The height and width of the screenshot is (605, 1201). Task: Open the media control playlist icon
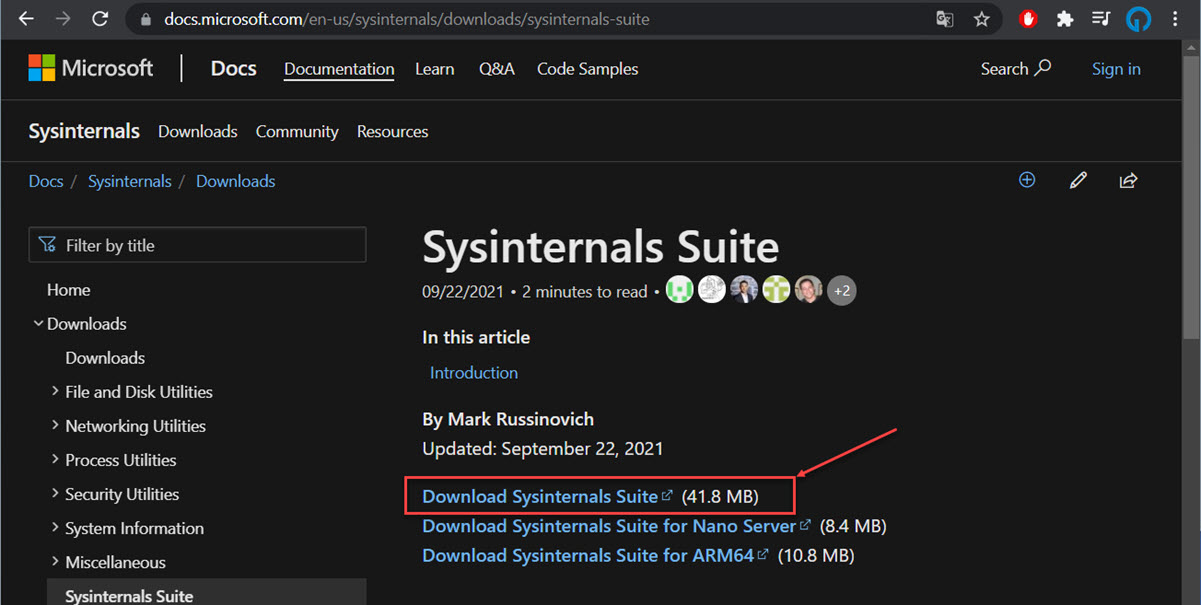[x=1101, y=19]
